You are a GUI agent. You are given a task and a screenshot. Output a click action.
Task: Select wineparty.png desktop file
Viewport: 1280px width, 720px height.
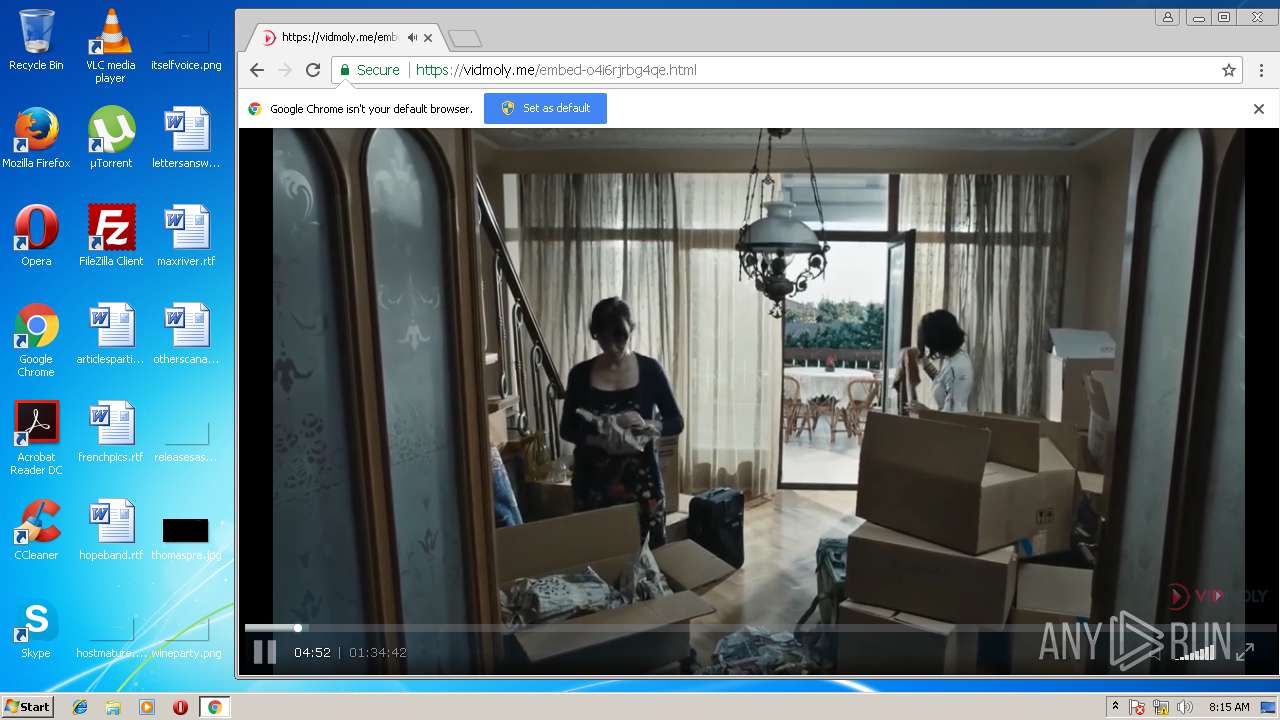click(186, 638)
